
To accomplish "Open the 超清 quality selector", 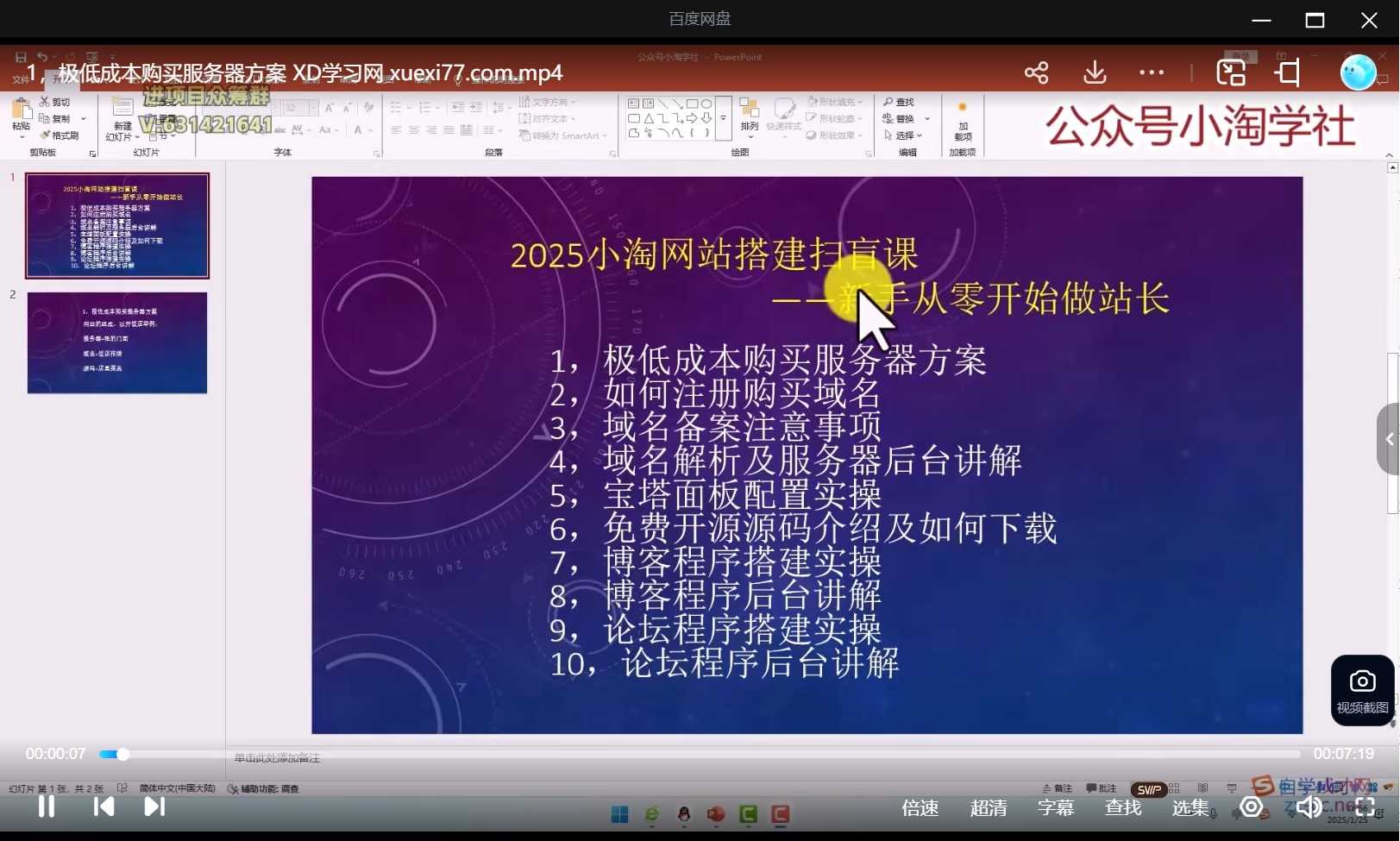I will [x=989, y=807].
